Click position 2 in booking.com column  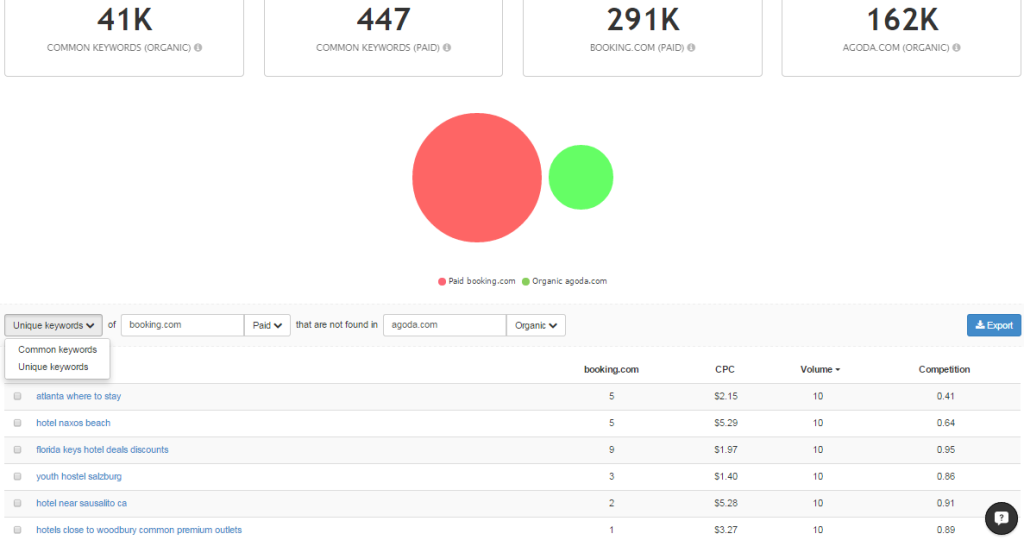[611, 503]
